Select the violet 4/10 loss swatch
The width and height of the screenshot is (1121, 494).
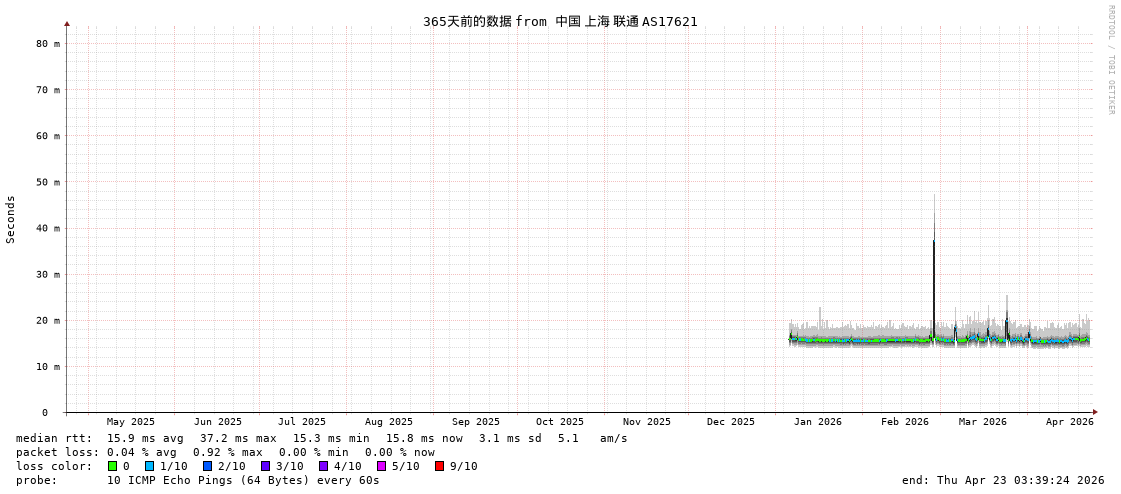(323, 466)
